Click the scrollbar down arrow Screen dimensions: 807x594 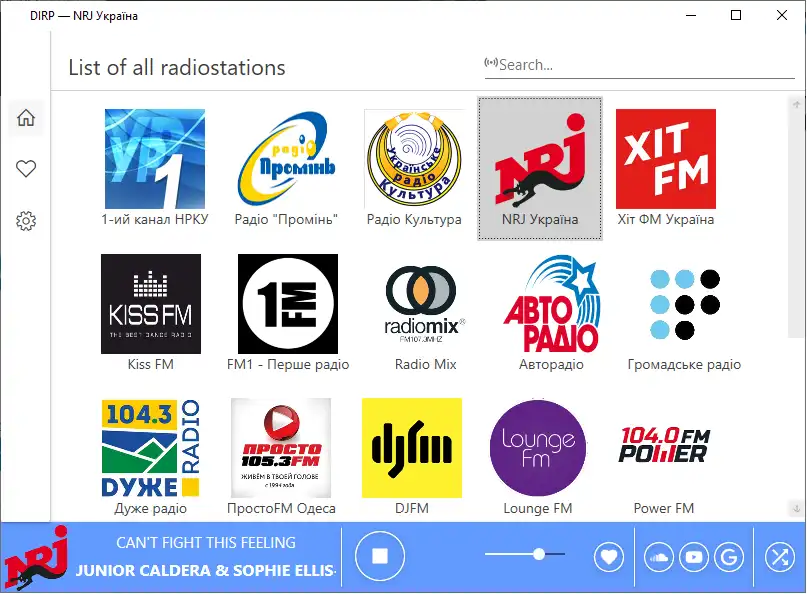coord(796,509)
